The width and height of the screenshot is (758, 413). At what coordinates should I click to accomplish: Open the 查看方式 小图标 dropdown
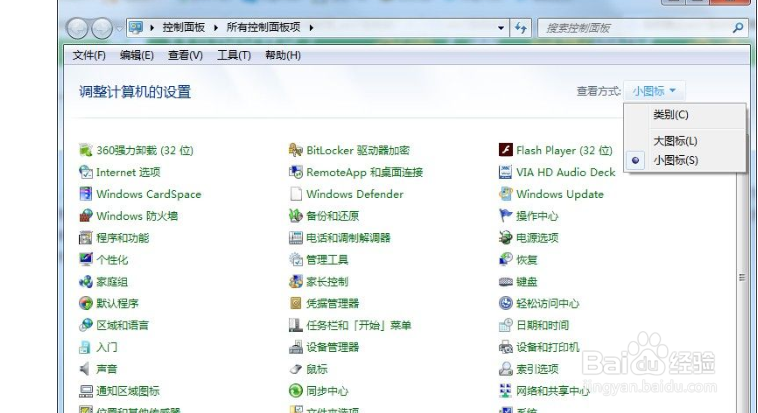654,91
